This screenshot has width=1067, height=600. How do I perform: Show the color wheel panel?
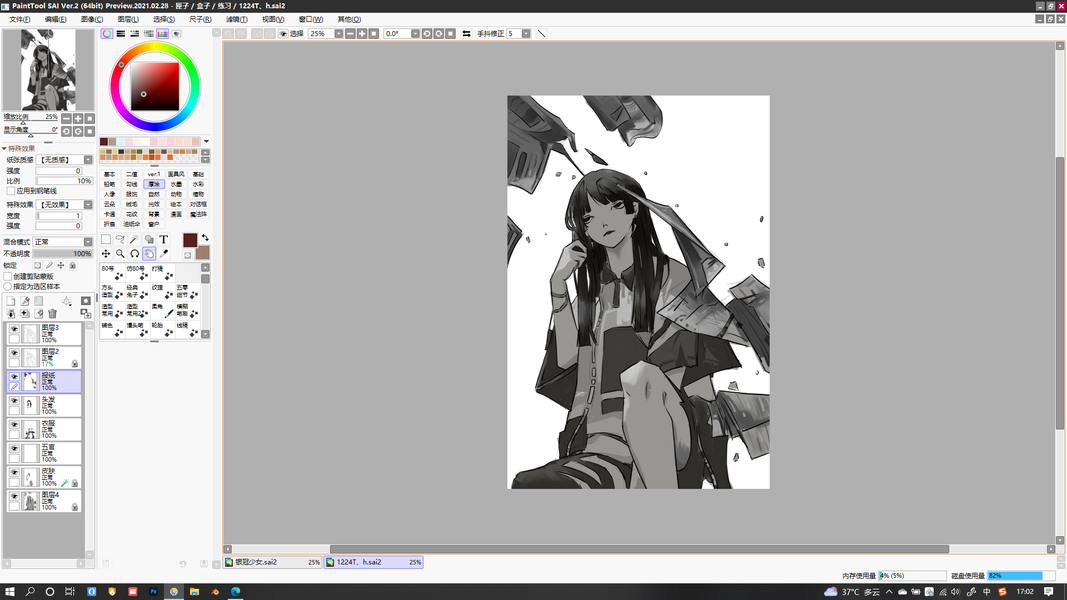point(107,33)
